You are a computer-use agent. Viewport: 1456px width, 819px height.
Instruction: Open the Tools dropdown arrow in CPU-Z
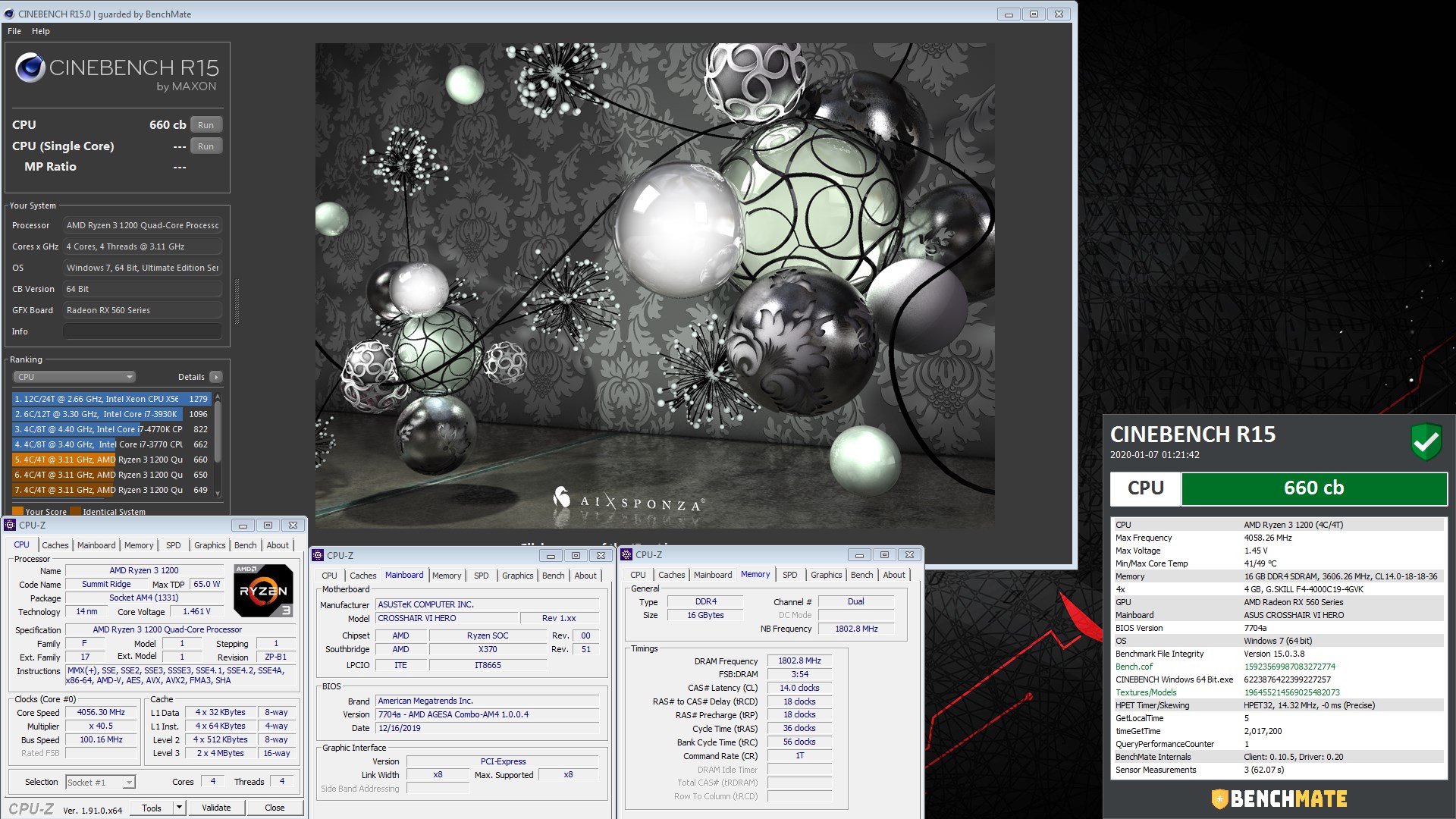coord(179,808)
